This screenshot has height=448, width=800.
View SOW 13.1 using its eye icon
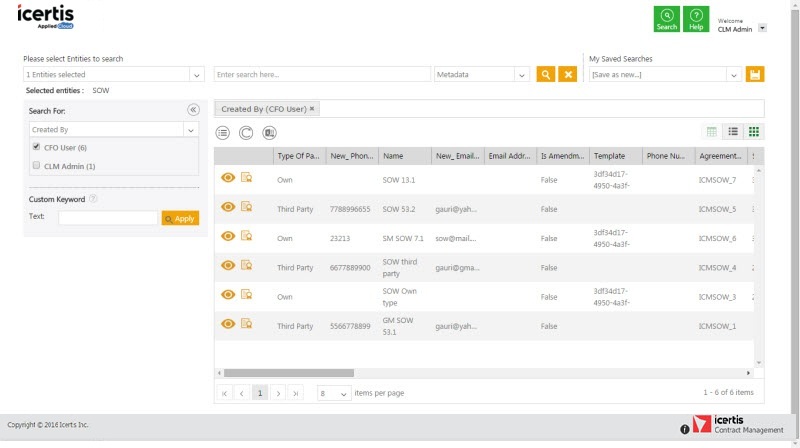tap(228, 179)
